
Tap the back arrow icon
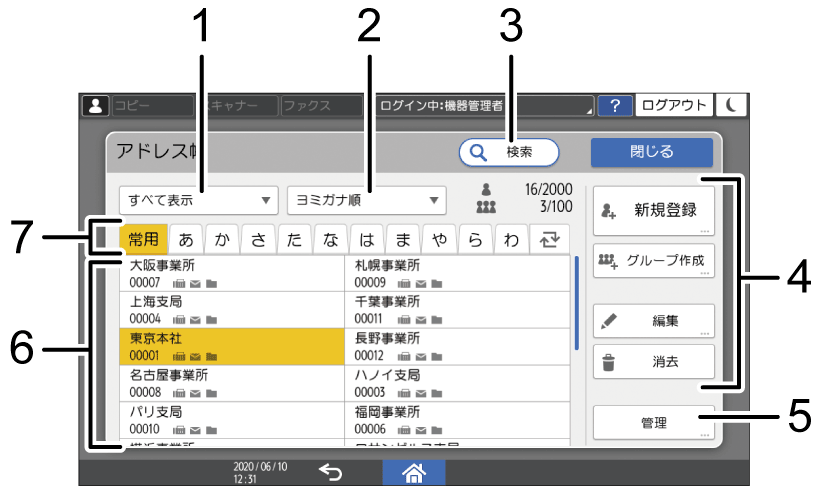331,473
